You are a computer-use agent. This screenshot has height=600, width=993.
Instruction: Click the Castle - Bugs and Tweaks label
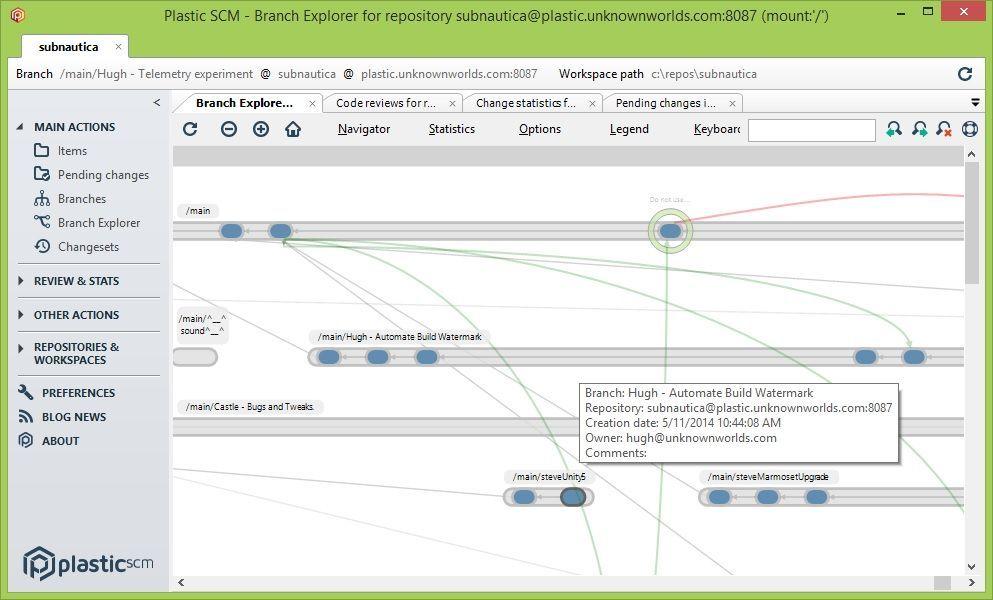click(x=250, y=407)
